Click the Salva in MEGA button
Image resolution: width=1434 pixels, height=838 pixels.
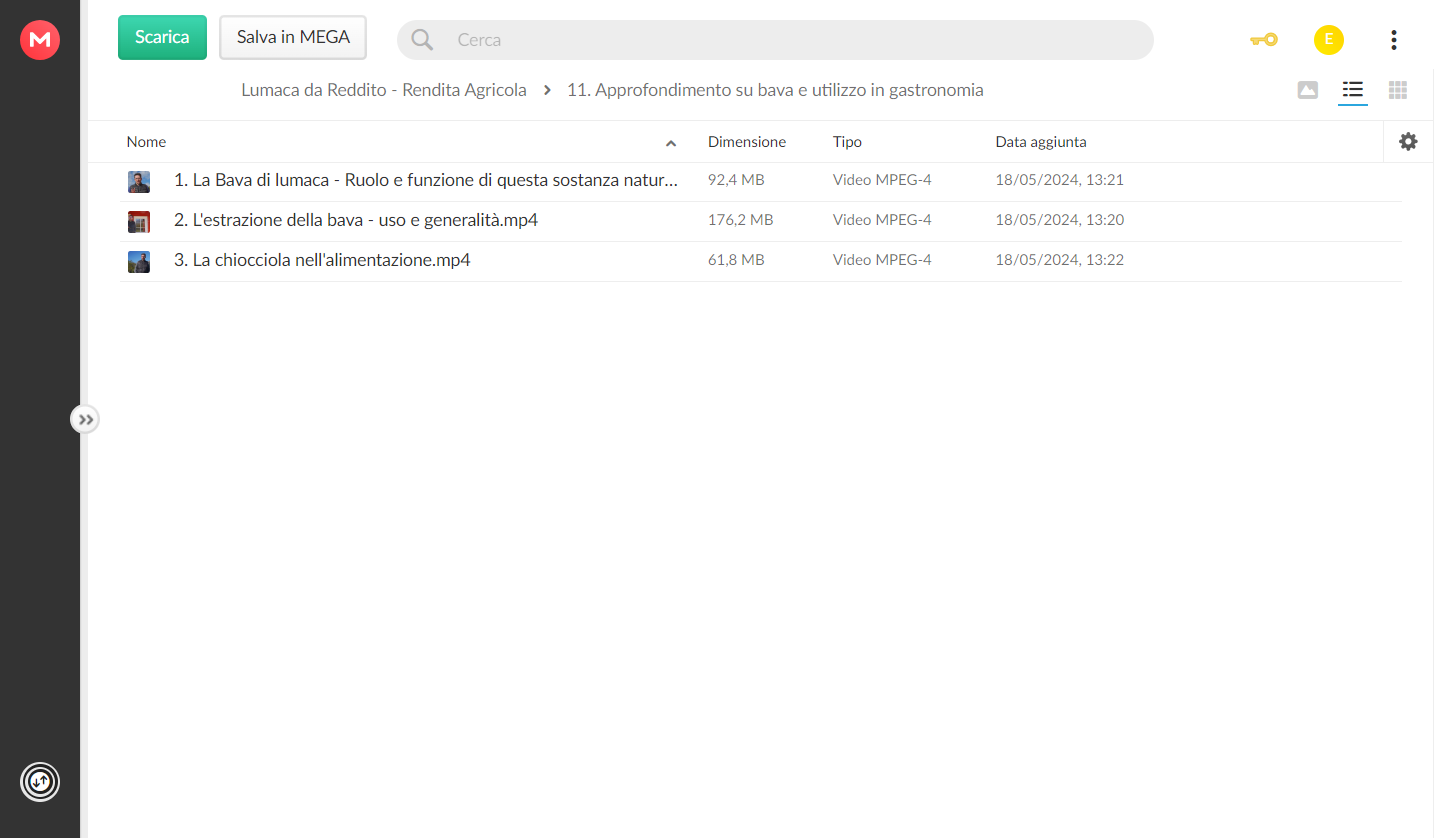pos(293,37)
